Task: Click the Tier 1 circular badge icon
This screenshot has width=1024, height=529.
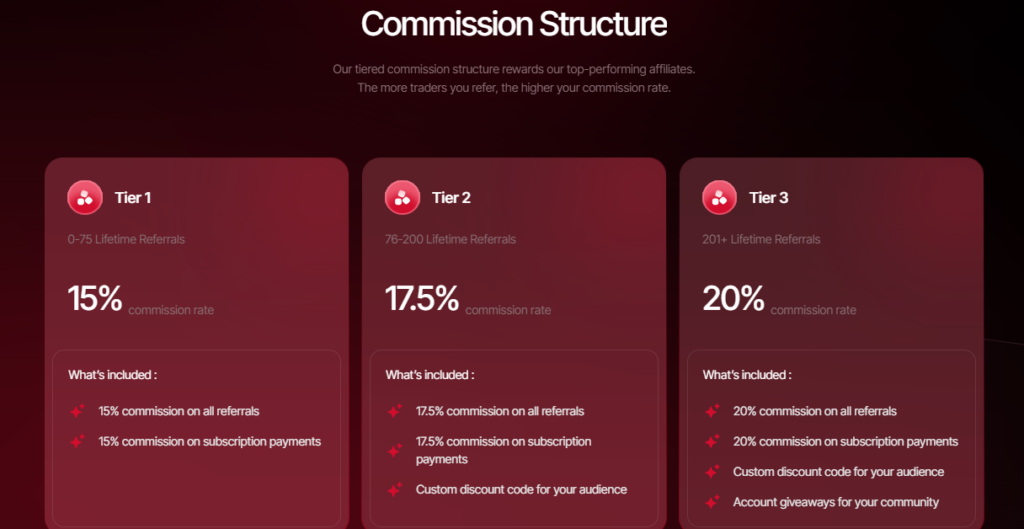Action: (85, 197)
